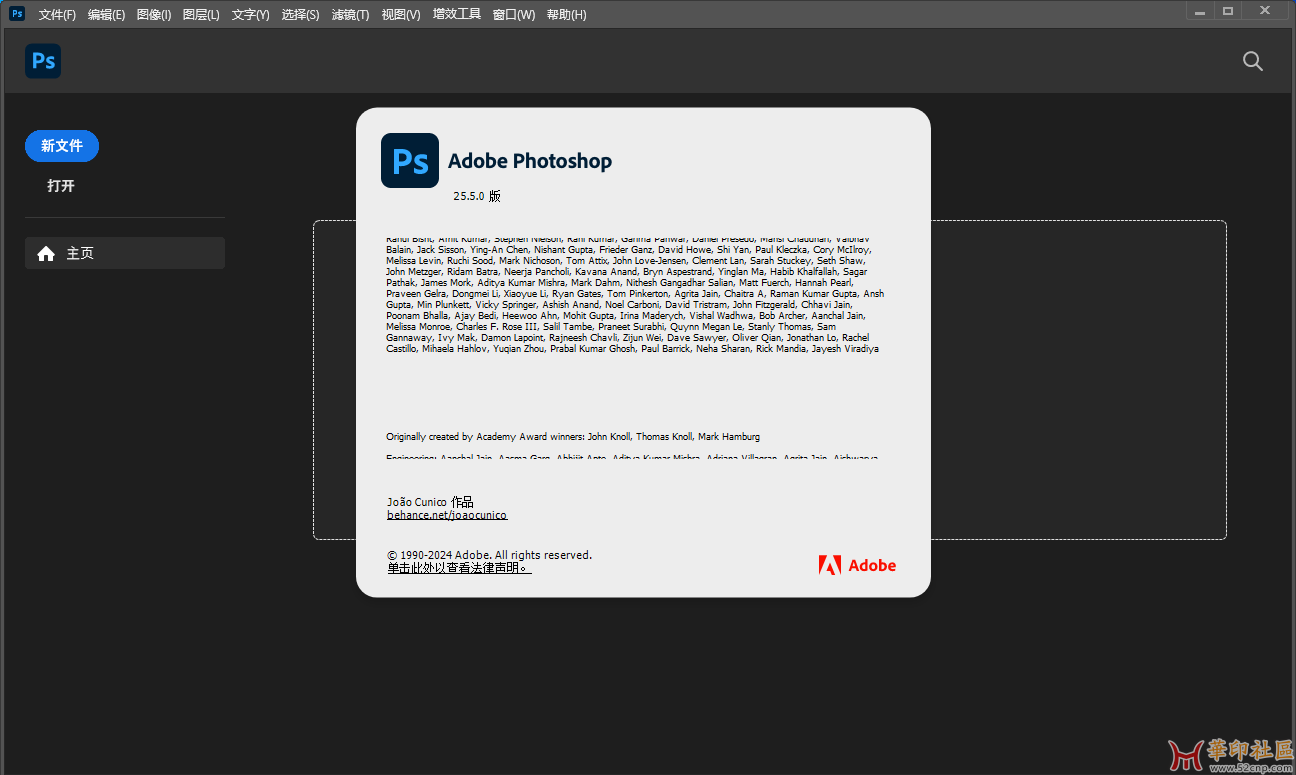Open the search magnifier icon
The height and width of the screenshot is (775, 1296).
click(x=1253, y=61)
